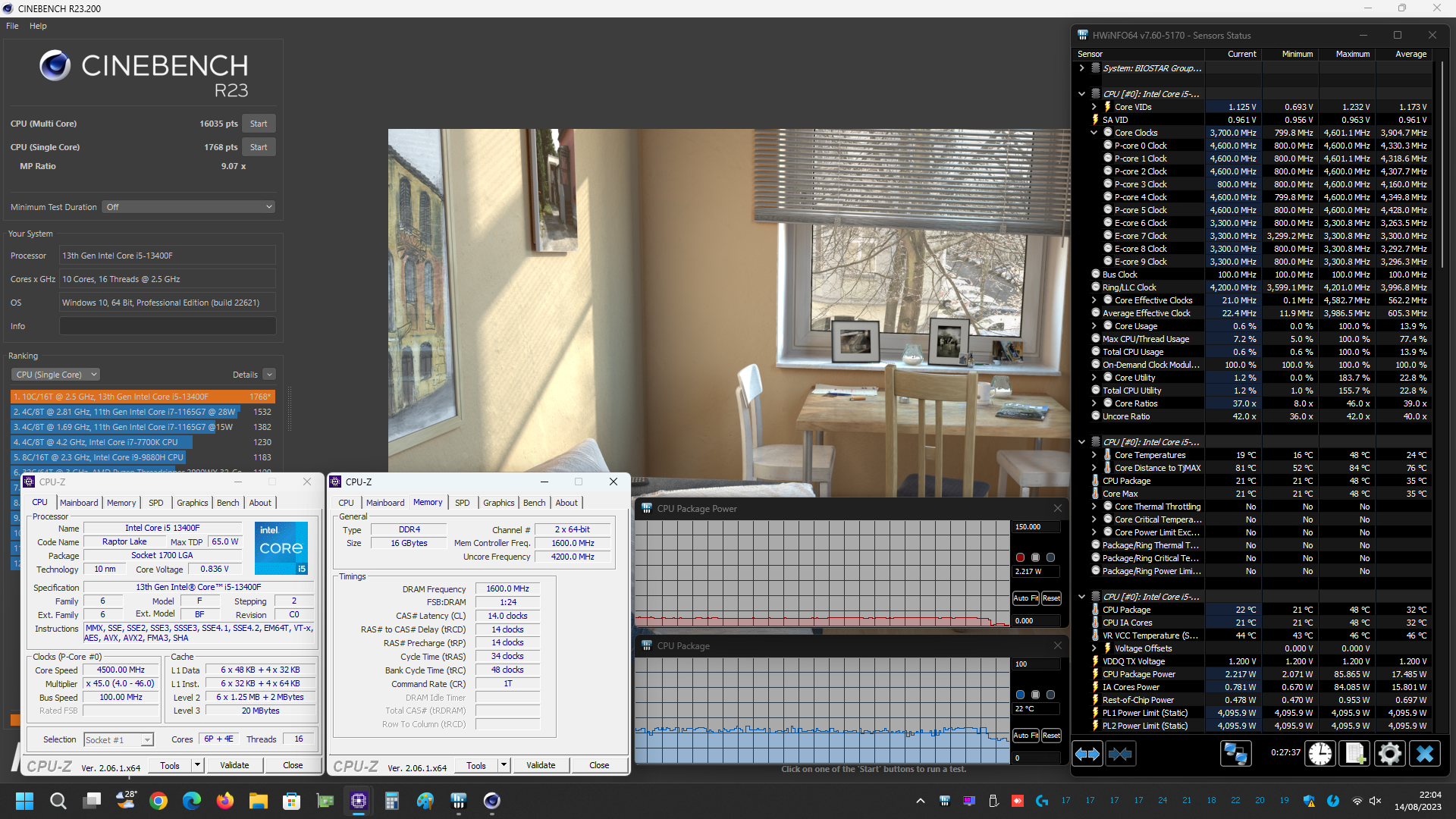
Task: Click the Wi-Fi network tray icon
Action: pyautogui.click(x=1357, y=801)
